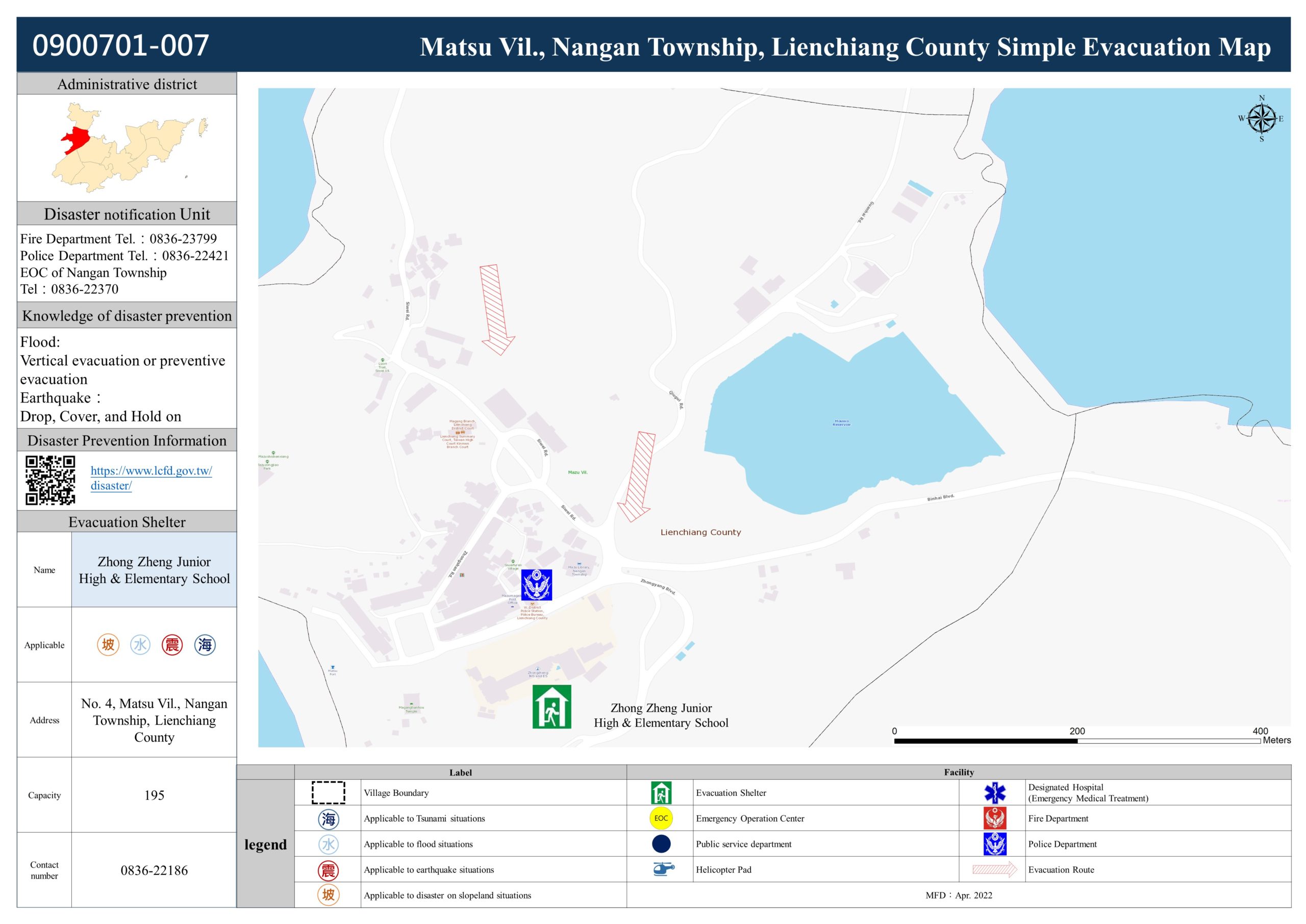Screen dimensions: 1306x924
Task: Click the blue police department emblem on map
Action: point(536,584)
